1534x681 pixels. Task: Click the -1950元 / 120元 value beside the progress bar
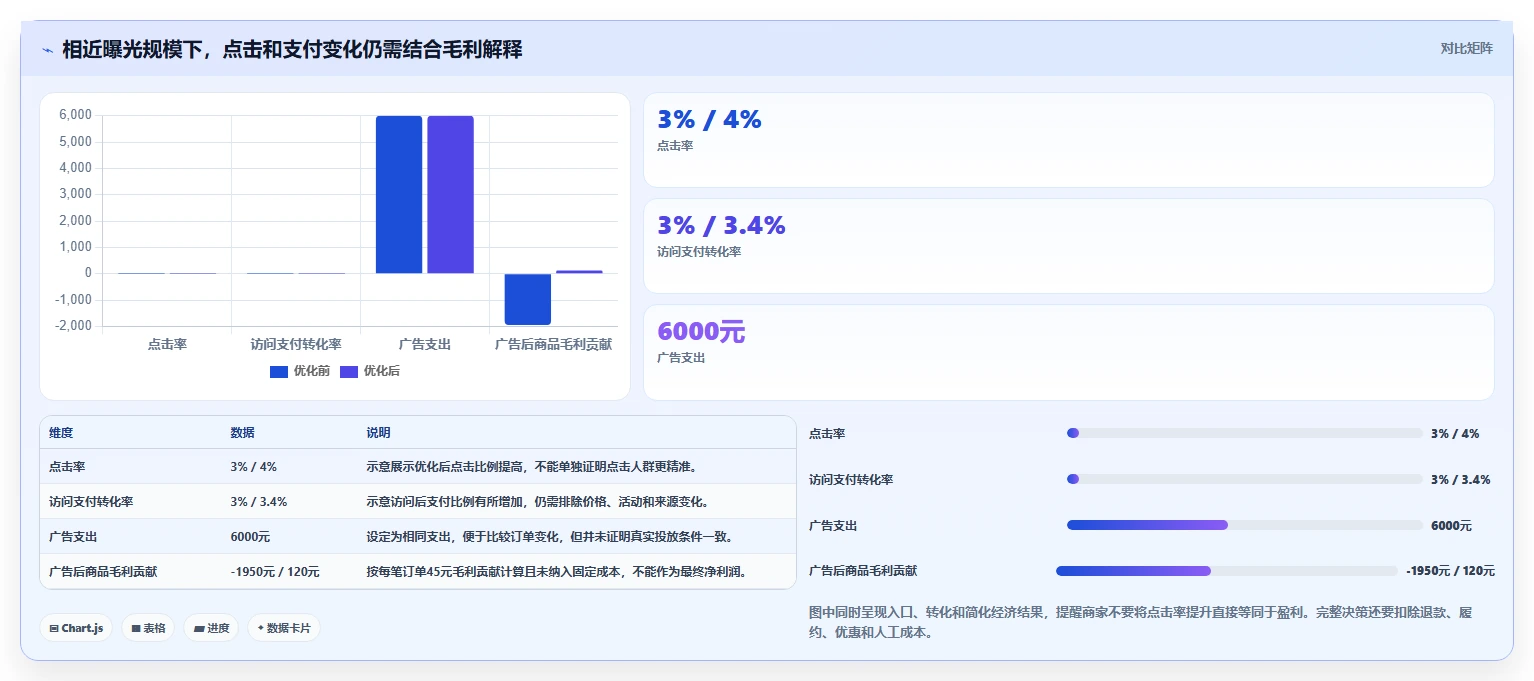1450,571
